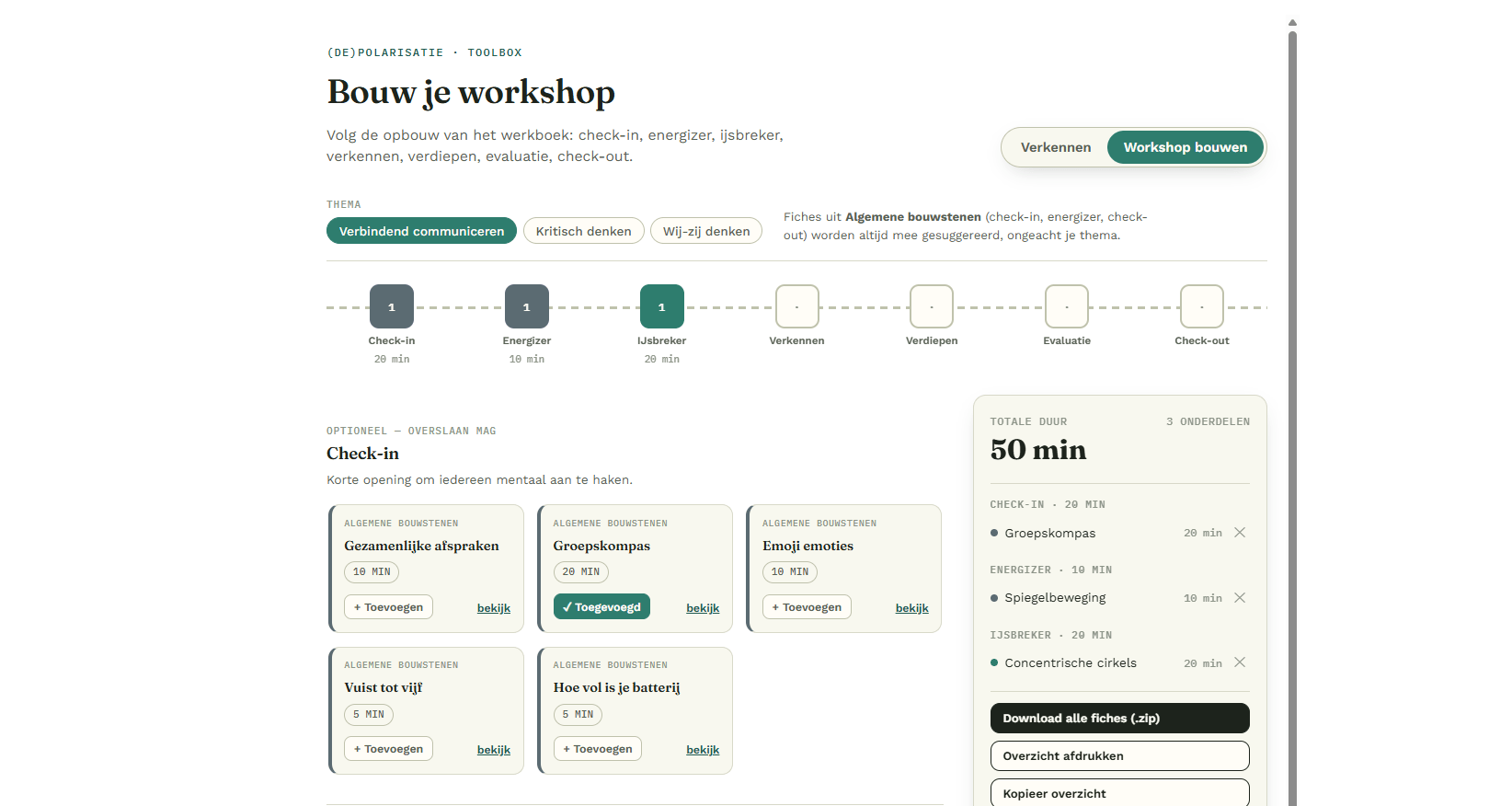The image size is (1512, 806).
Task: Open bekijk link for Groepskompas
Action: click(x=703, y=608)
